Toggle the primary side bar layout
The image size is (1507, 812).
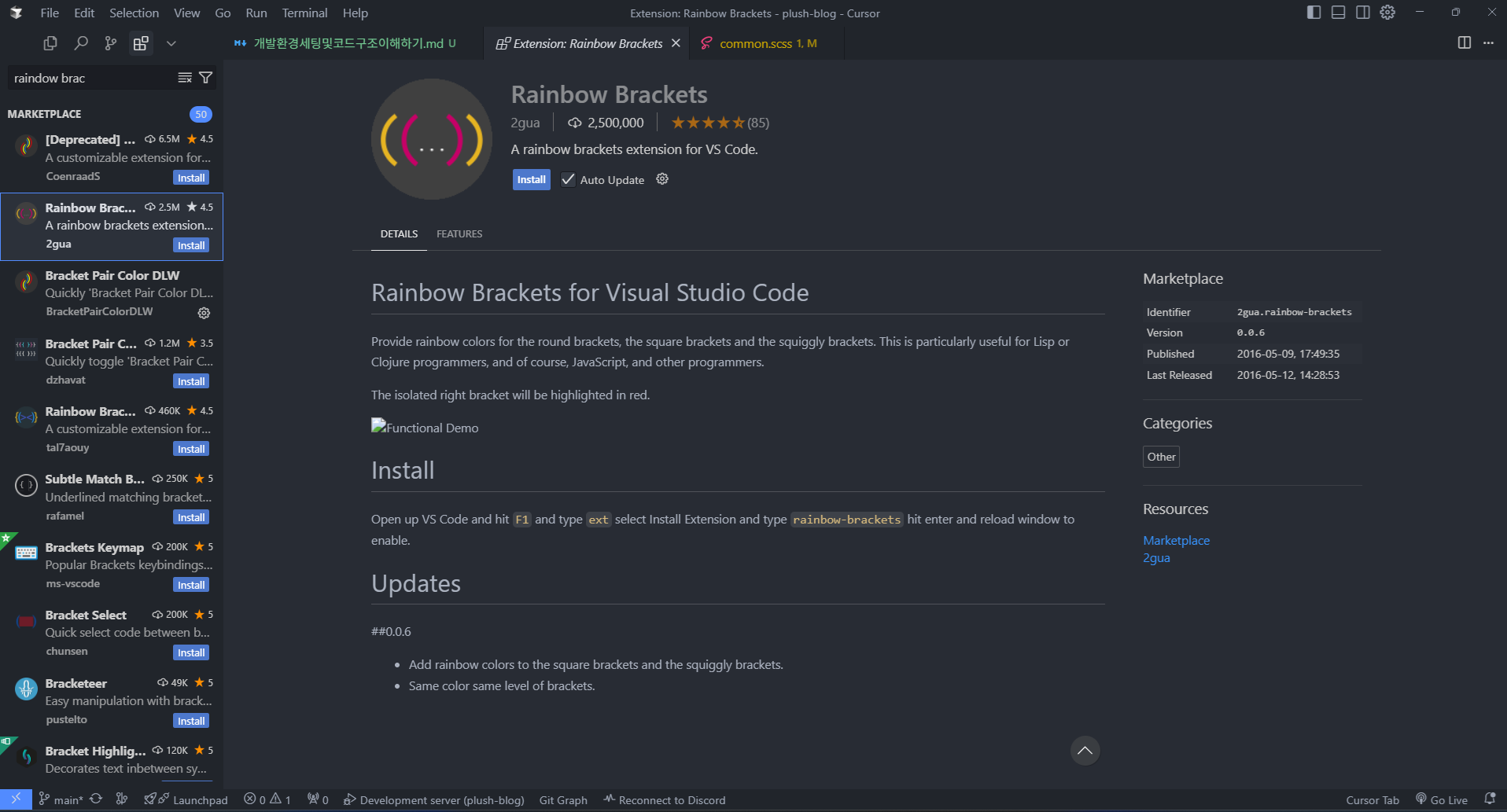coord(1314,13)
